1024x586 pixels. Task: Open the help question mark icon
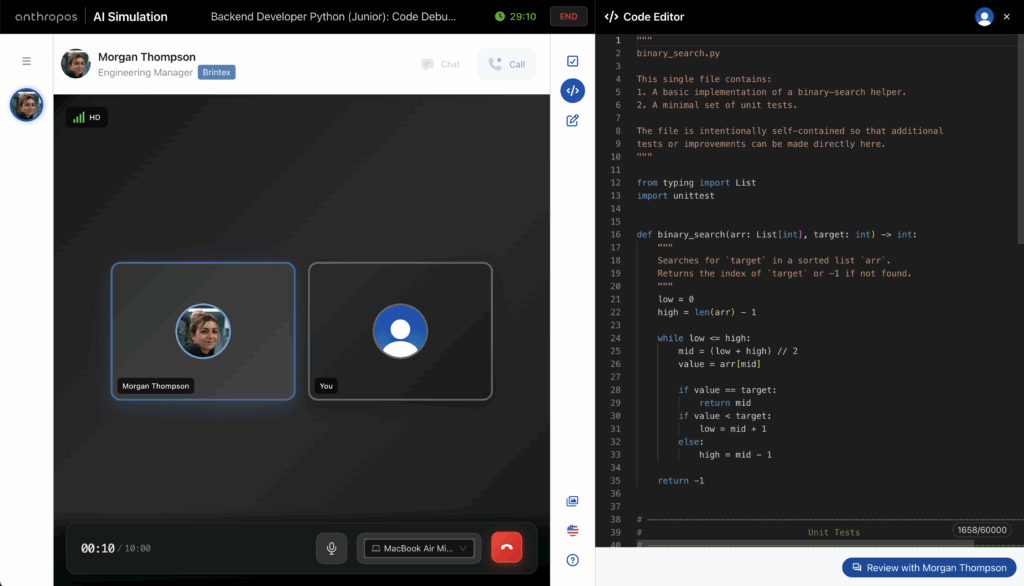click(x=572, y=561)
